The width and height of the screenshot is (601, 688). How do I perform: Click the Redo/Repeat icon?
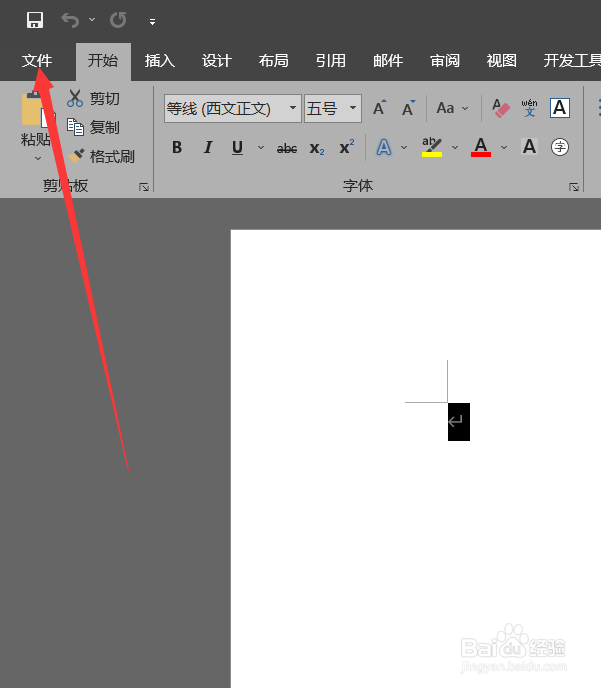tap(118, 20)
